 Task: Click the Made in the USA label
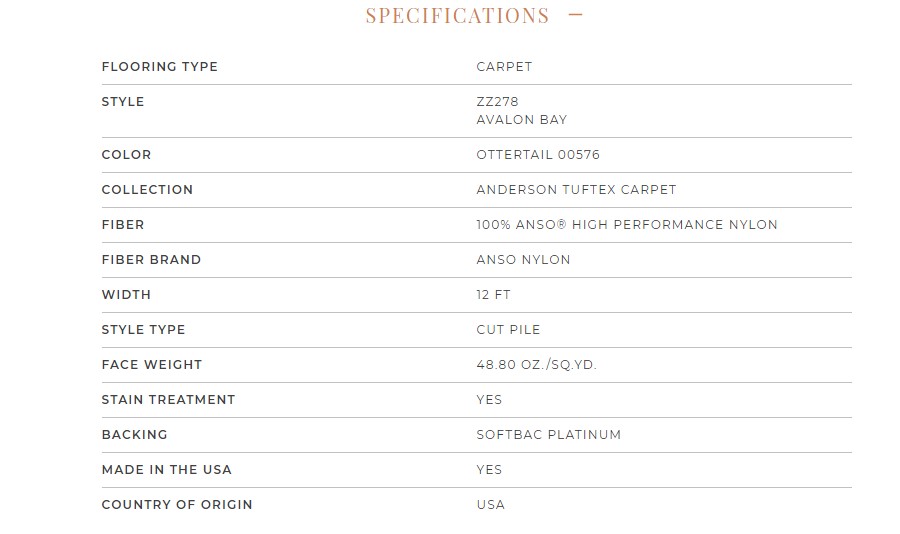tap(166, 470)
